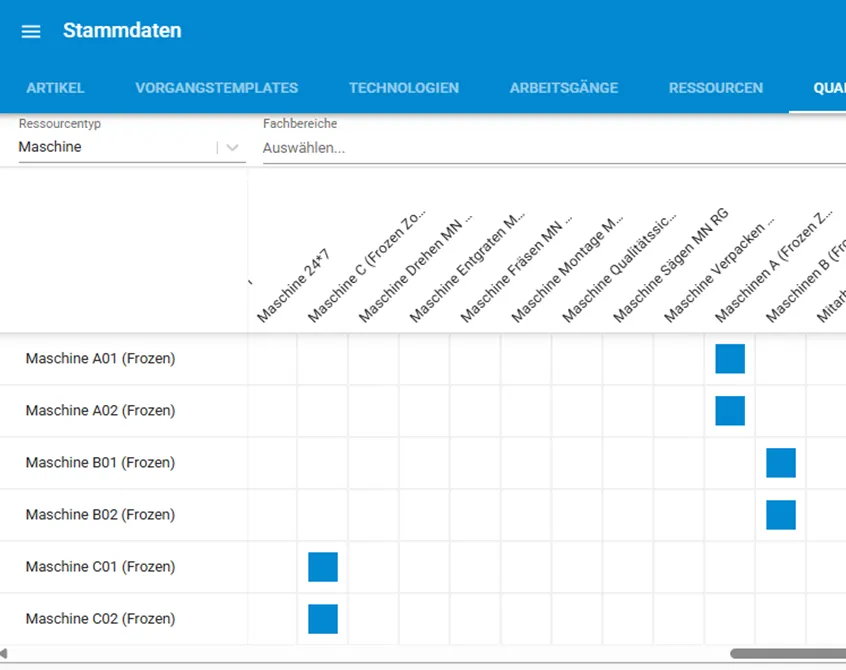Screen dimensions: 846x670
Task: Toggle Maschinen B qualification for Maschine B01
Action: (x=781, y=463)
